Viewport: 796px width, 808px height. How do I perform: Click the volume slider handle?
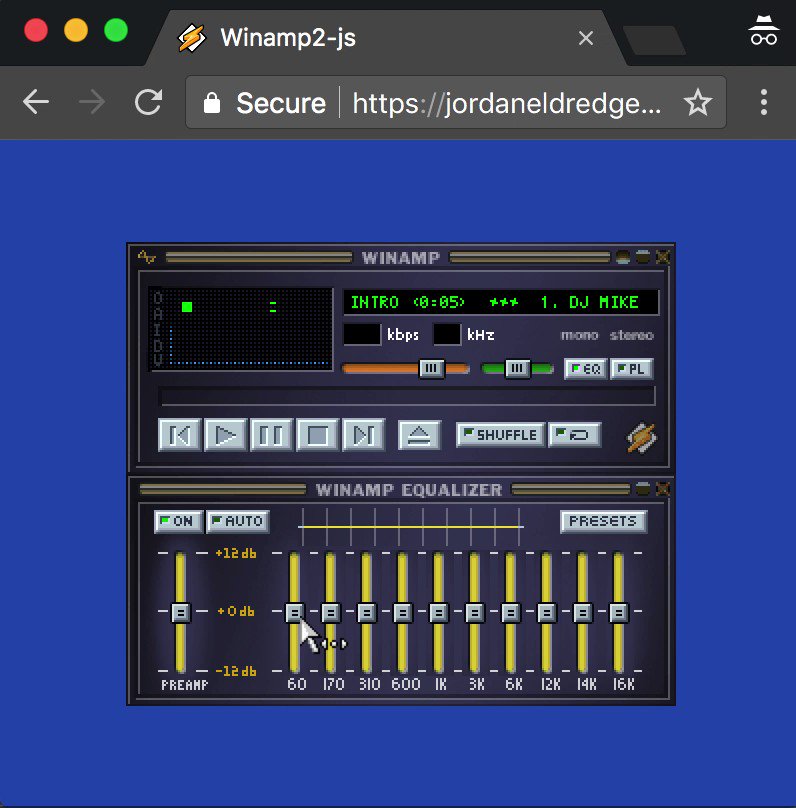tap(431, 368)
